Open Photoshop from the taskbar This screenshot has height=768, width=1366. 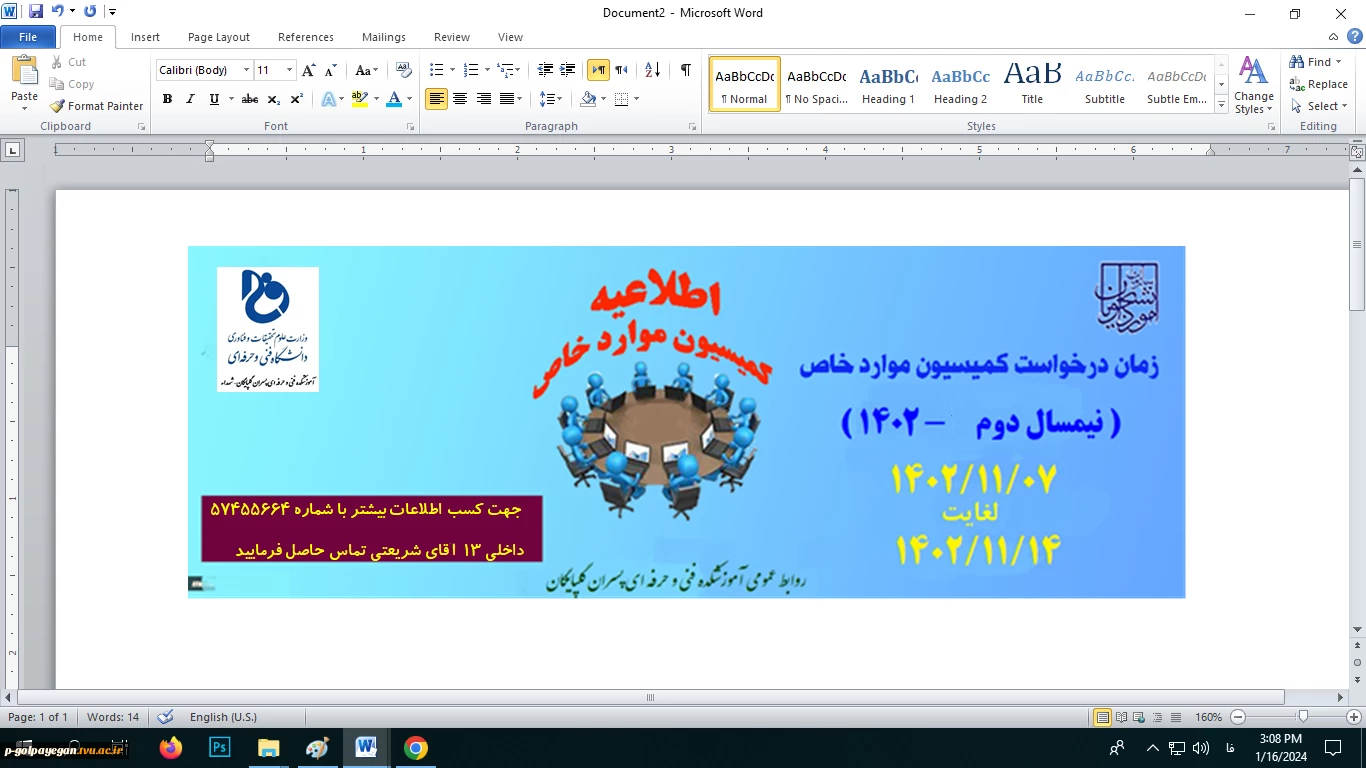(220, 747)
